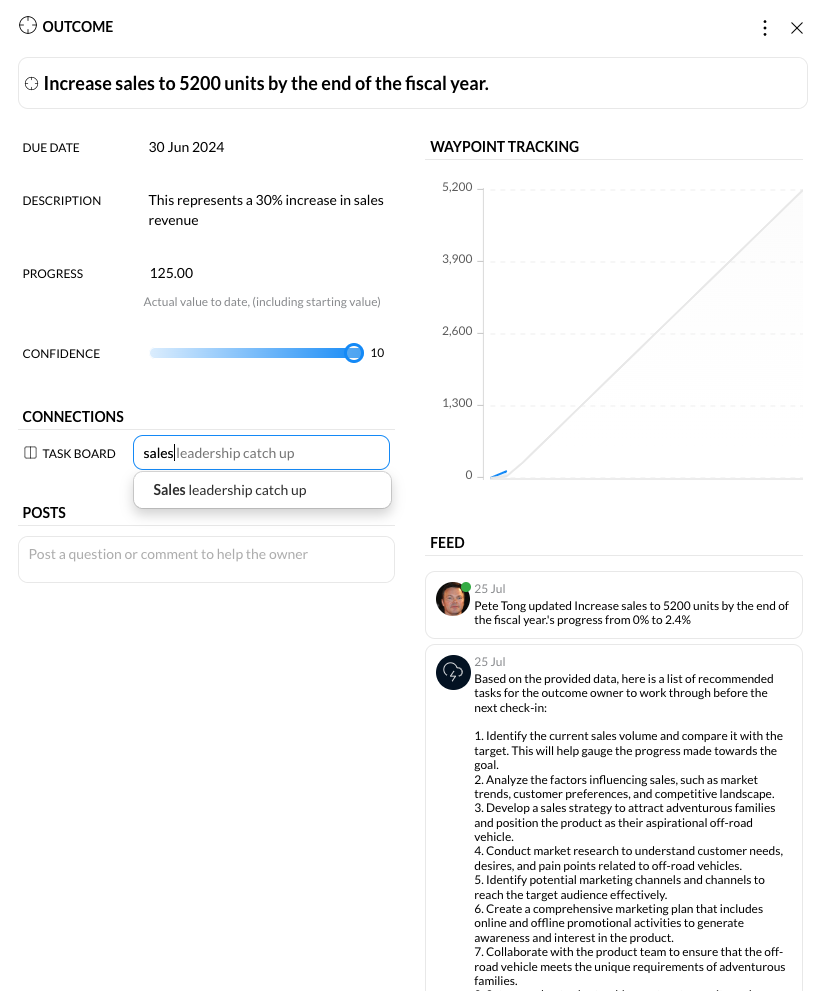Image resolution: width=822 pixels, height=991 pixels.
Task: Click the blue progress line on the waypoint chart
Action: [499, 473]
